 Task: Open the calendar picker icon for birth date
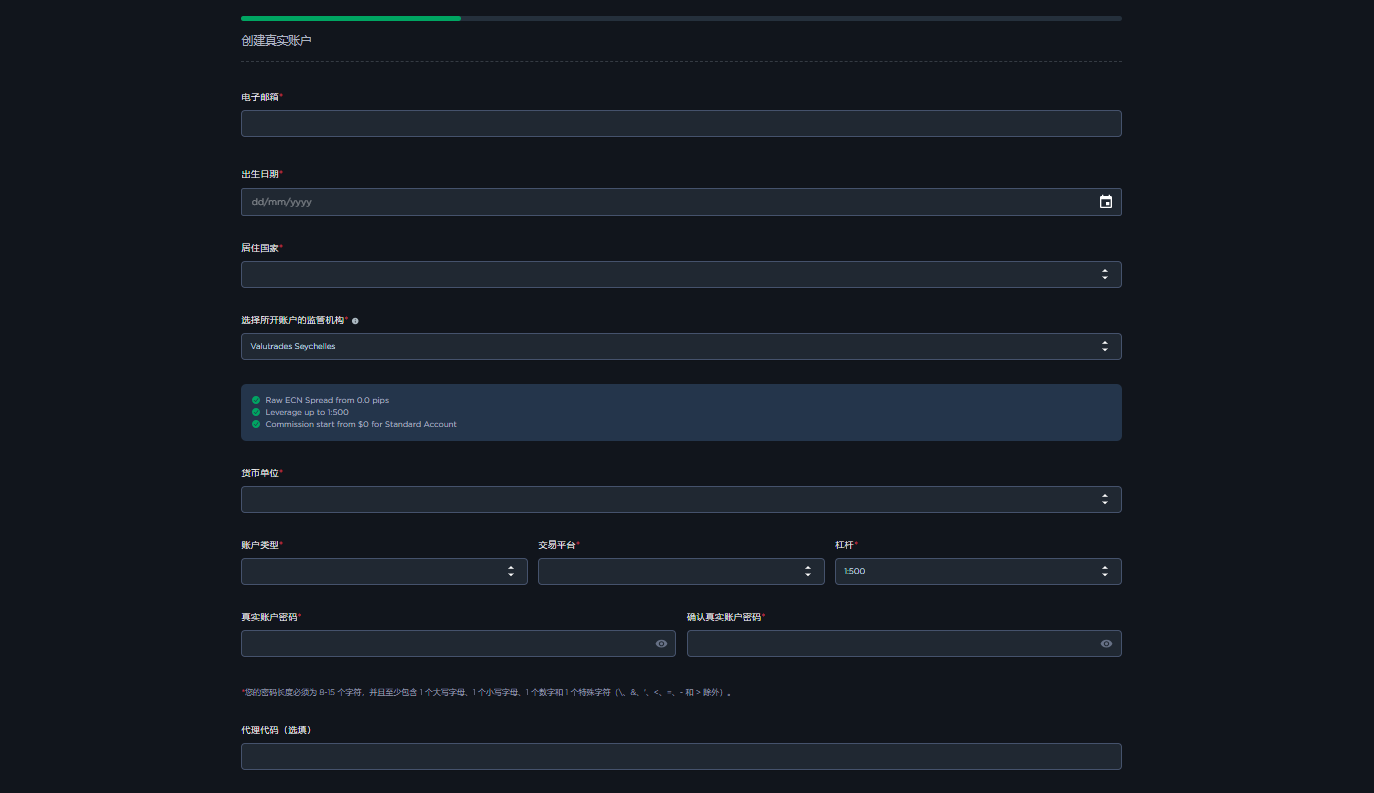(1105, 202)
